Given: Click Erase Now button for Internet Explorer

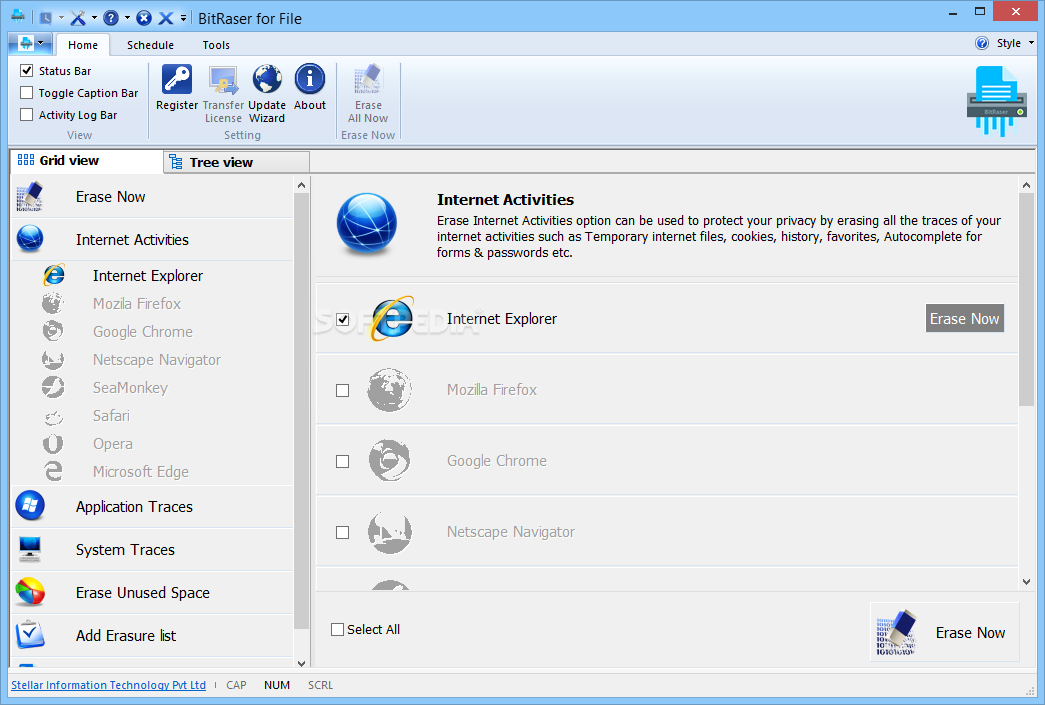Looking at the screenshot, I should (964, 319).
